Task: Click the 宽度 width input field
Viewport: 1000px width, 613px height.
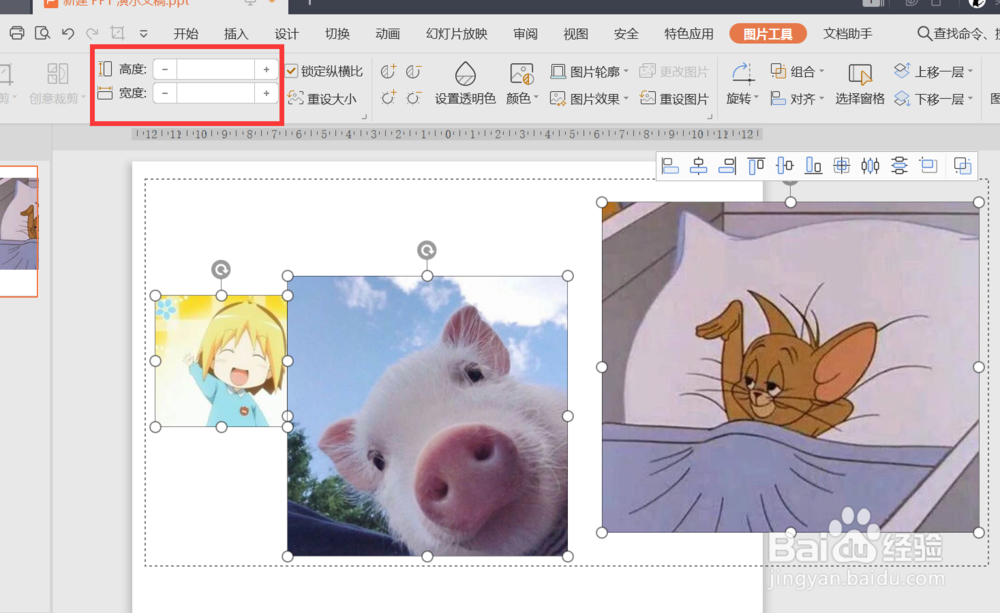Action: (216, 93)
